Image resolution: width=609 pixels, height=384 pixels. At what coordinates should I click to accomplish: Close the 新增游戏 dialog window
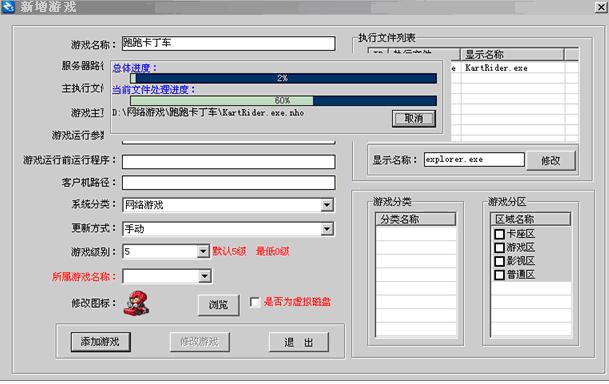tap(600, 7)
